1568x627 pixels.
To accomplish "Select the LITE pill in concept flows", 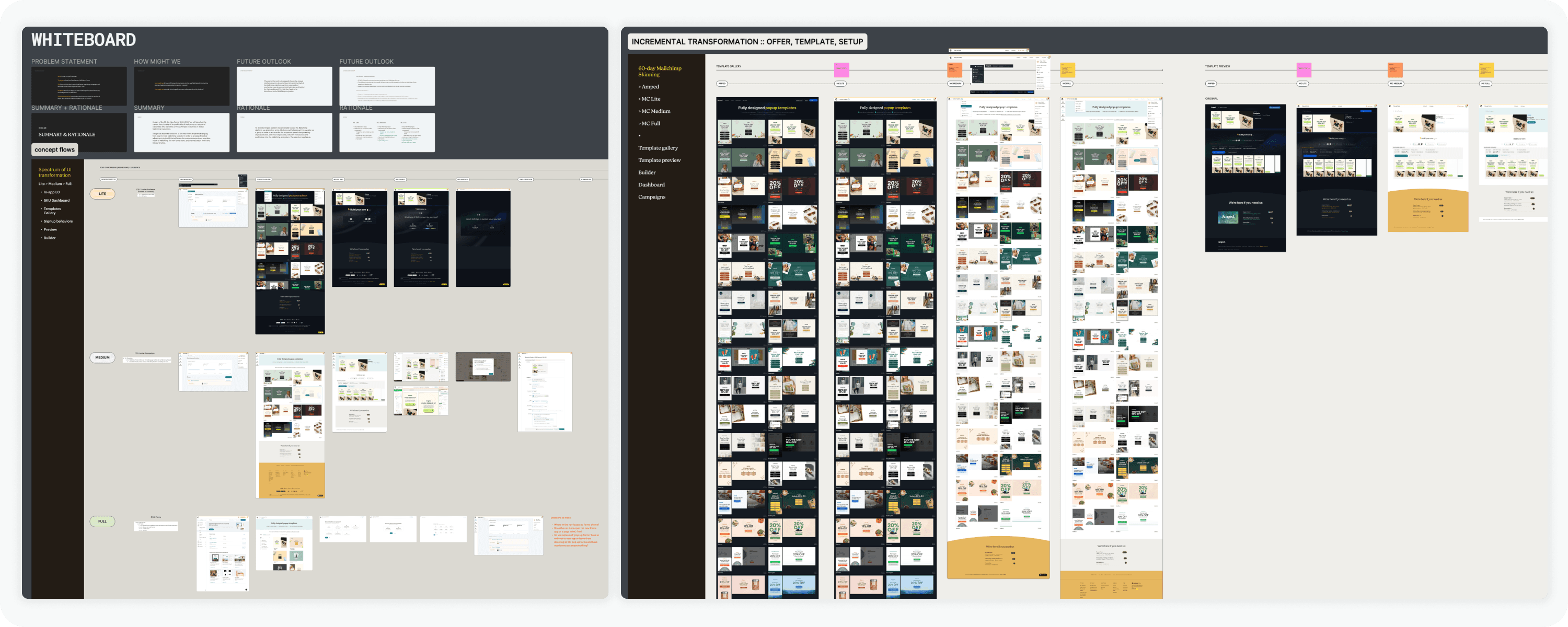I will [102, 193].
